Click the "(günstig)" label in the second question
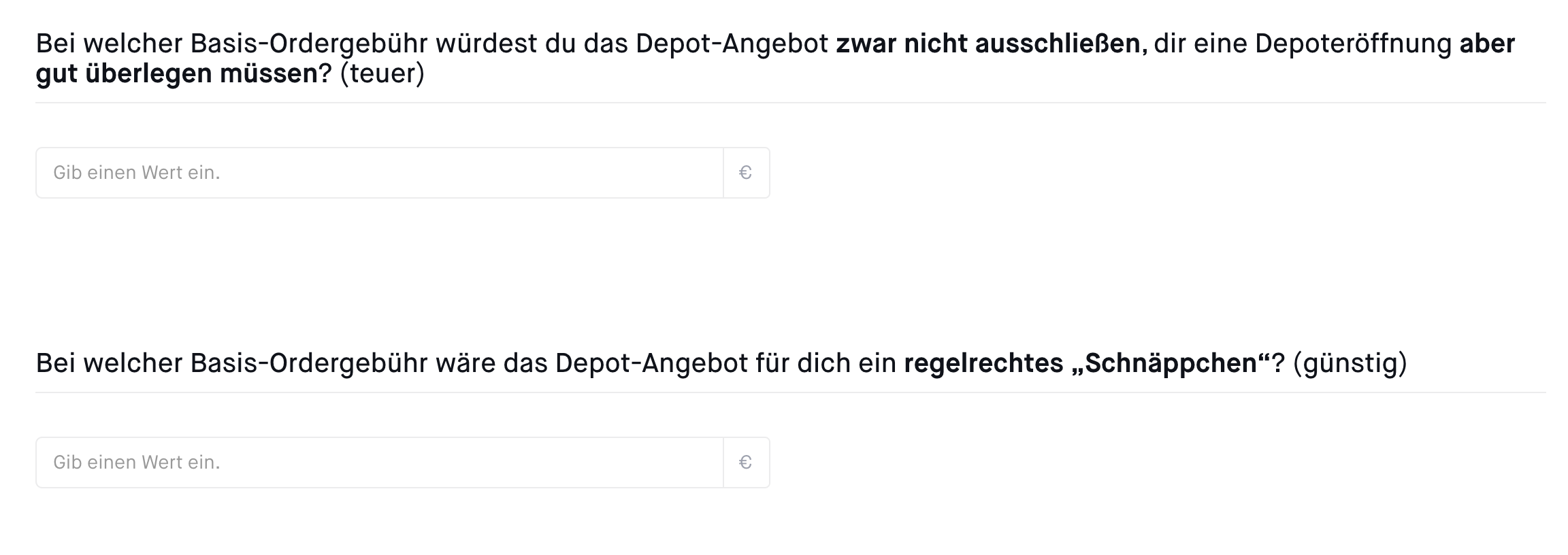 [1350, 363]
